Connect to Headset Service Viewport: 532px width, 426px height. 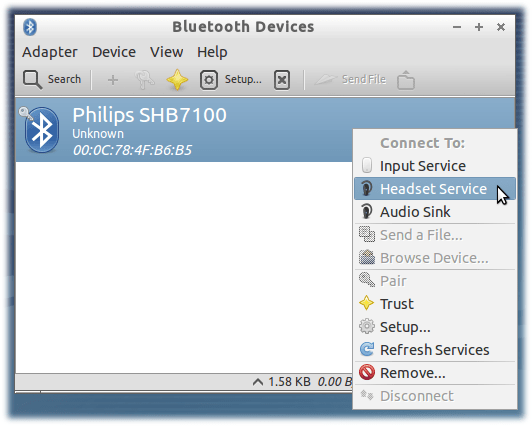pos(435,189)
